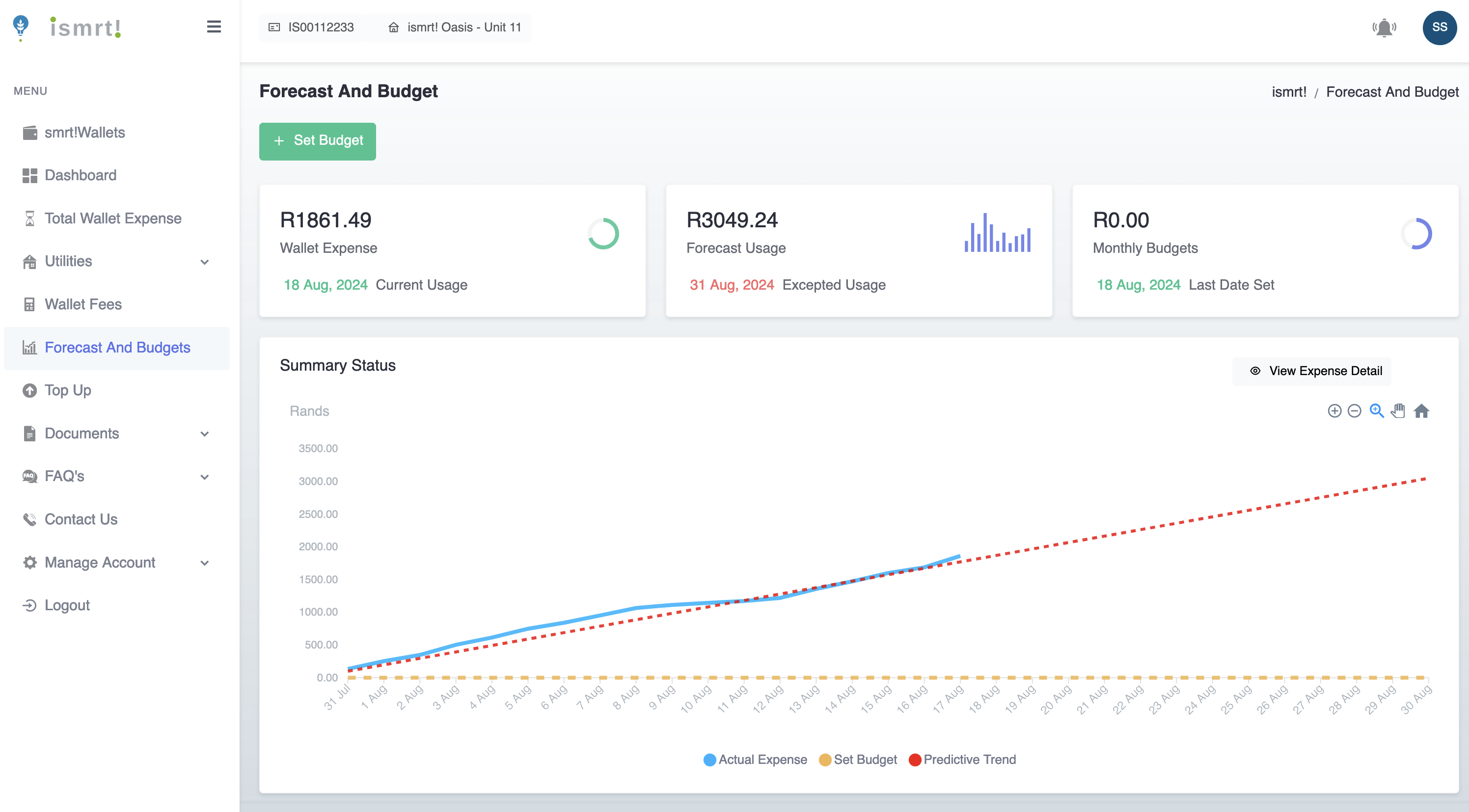Select the magnifier selection zoom tool

point(1376,410)
